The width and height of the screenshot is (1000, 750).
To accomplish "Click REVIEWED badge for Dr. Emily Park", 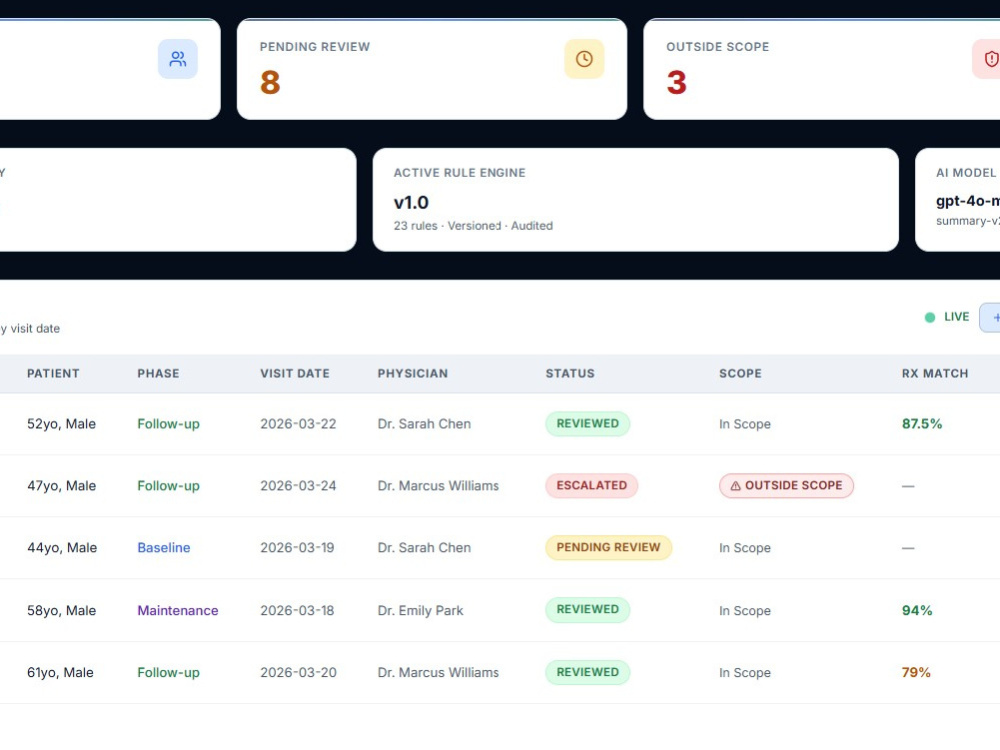I will [587, 610].
